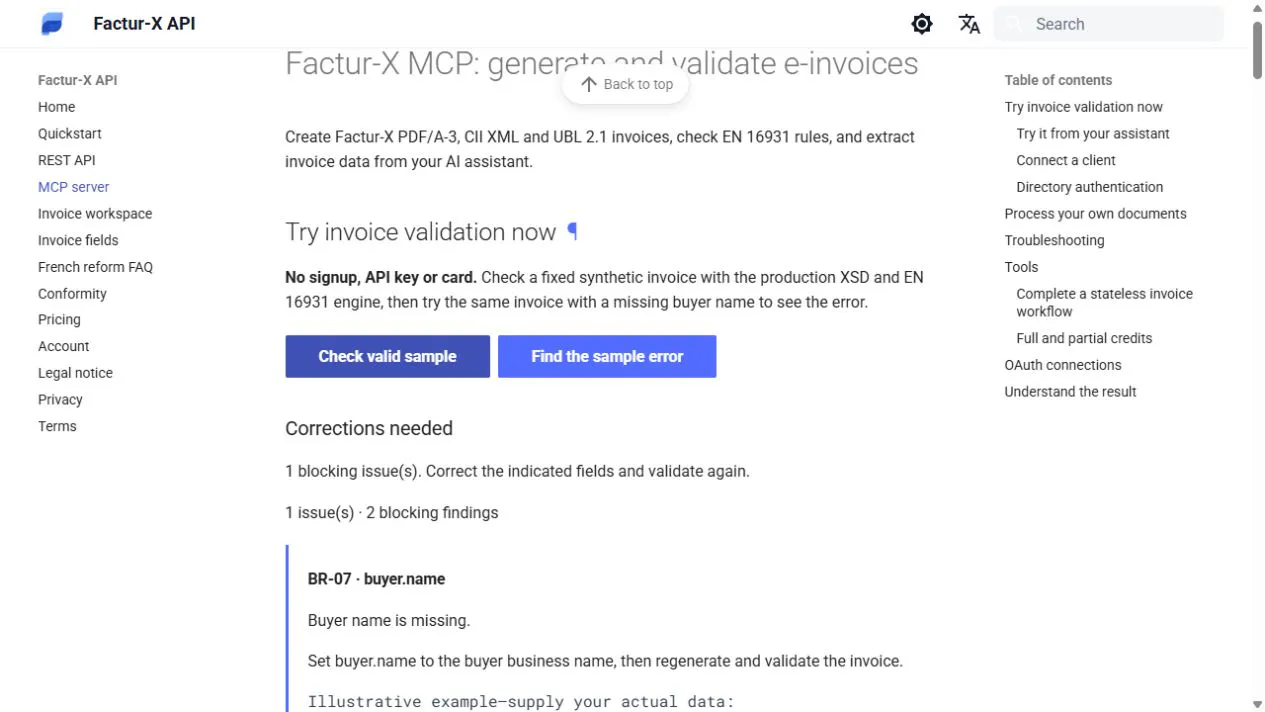Go to Invoice workspace in sidebar

[95, 213]
